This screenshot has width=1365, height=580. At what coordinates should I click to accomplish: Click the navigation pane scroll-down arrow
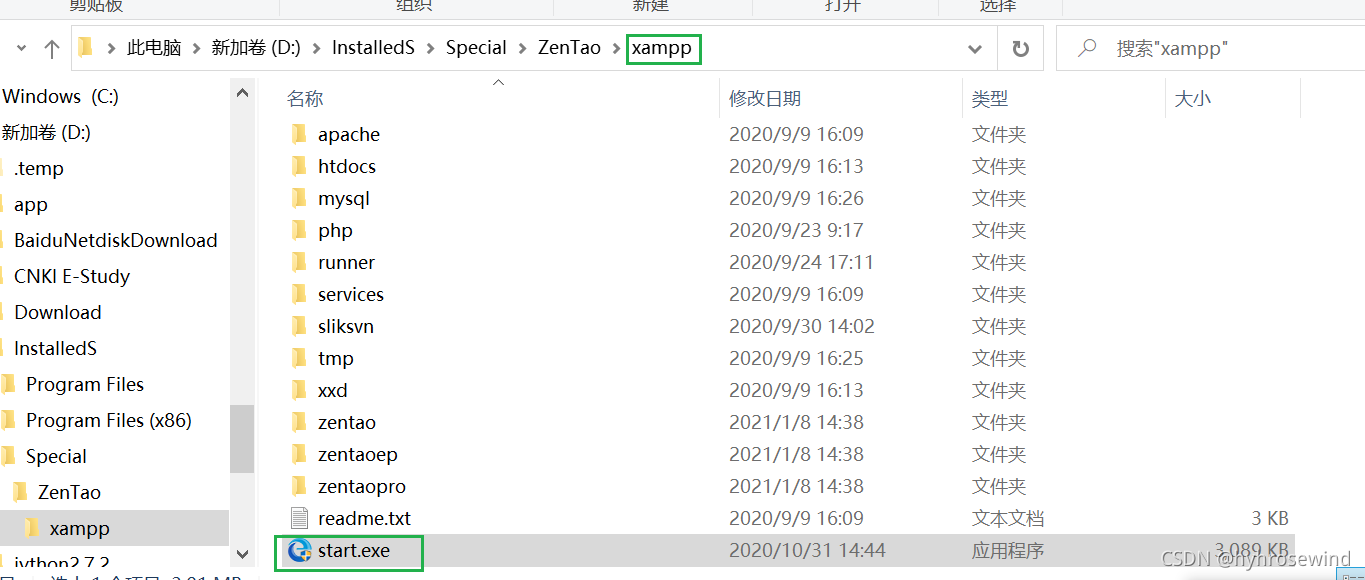point(242,553)
